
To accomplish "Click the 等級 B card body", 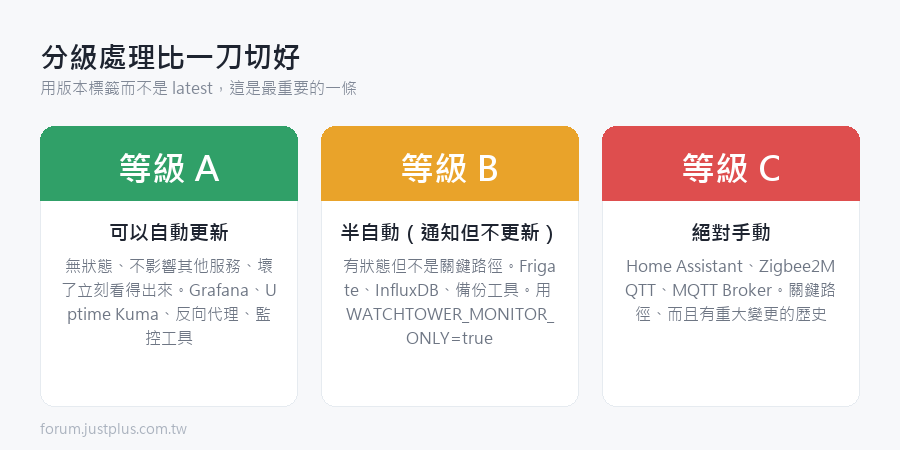I will point(449,304).
